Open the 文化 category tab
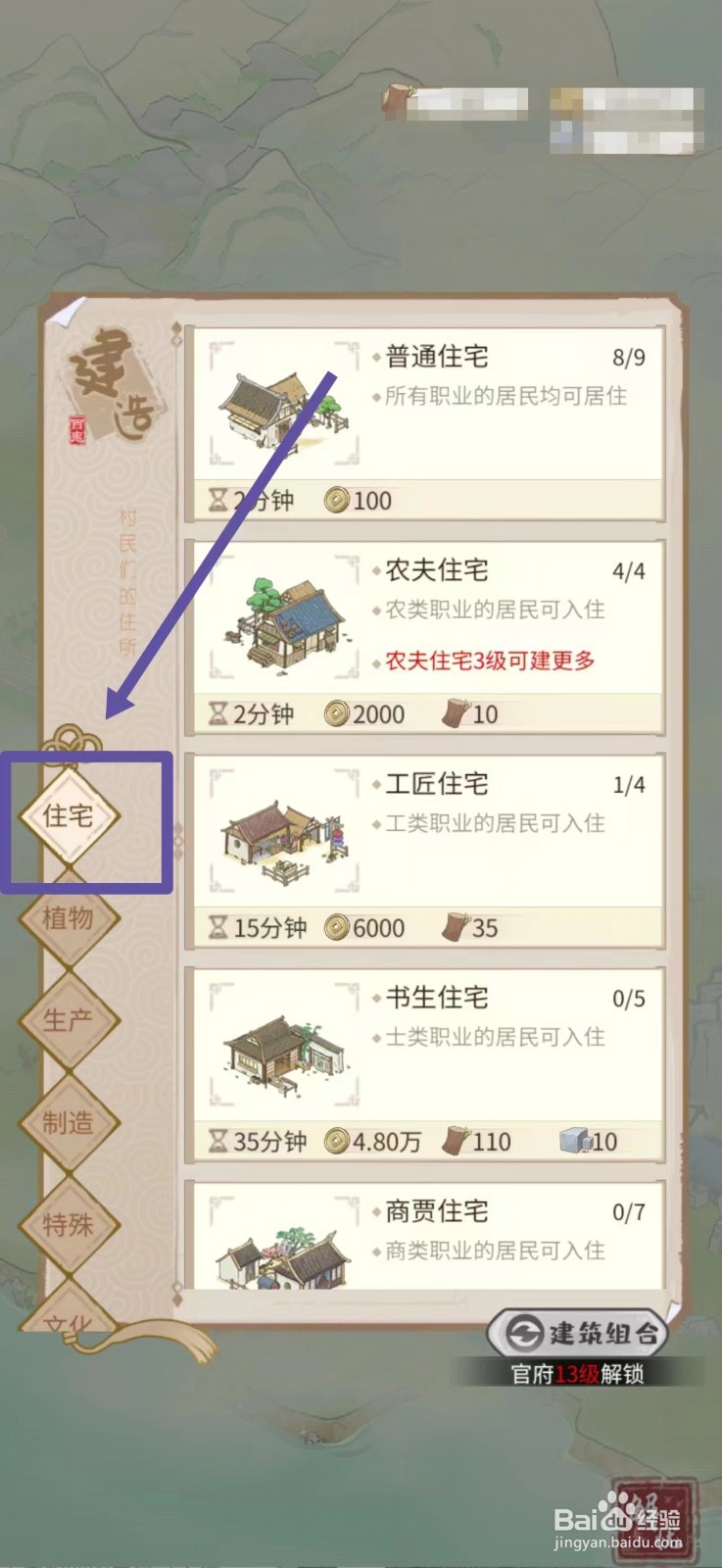The width and height of the screenshot is (722, 1568). tap(69, 1308)
